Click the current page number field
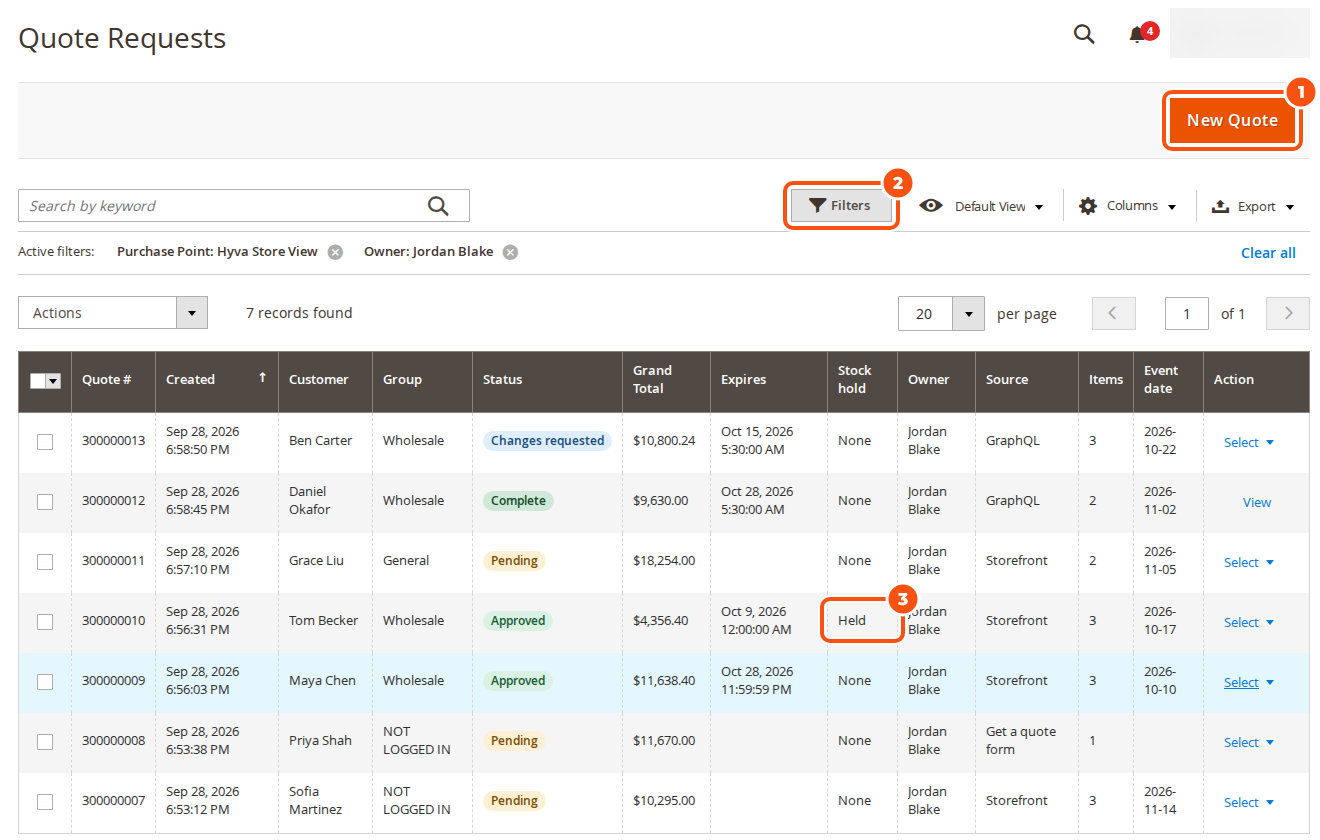1320x840 pixels. 1187,314
